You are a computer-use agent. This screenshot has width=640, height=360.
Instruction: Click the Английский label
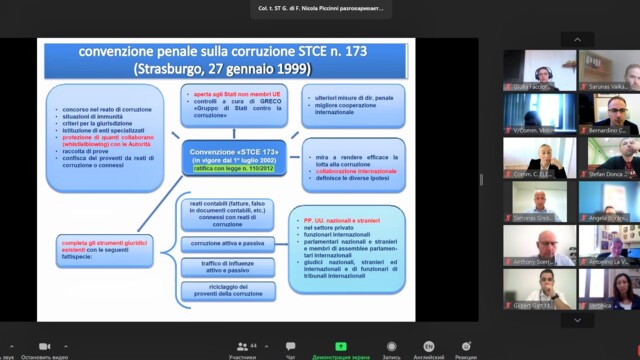click(x=429, y=357)
